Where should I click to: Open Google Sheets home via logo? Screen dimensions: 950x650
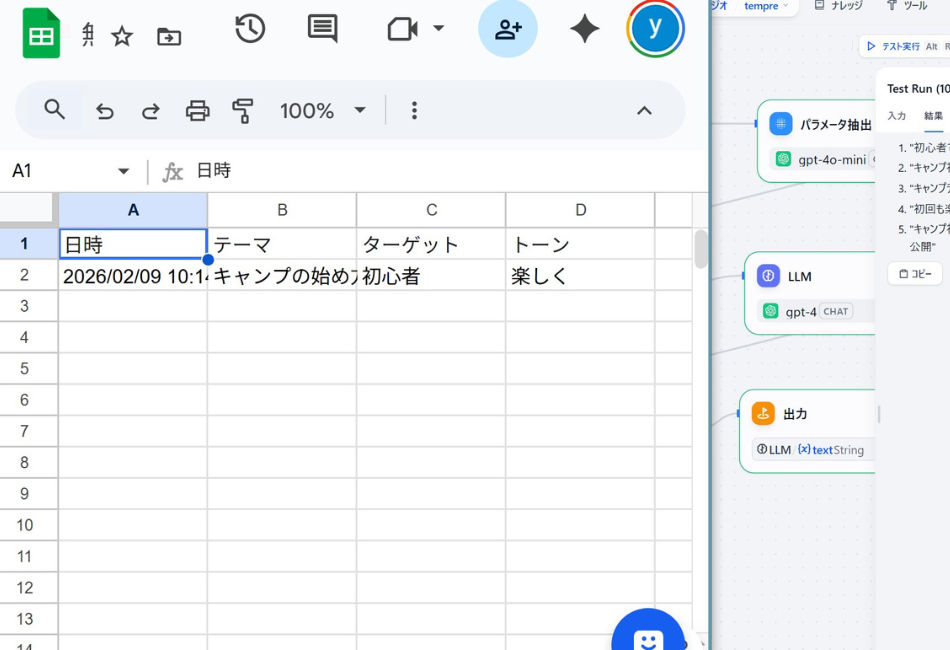pos(41,34)
